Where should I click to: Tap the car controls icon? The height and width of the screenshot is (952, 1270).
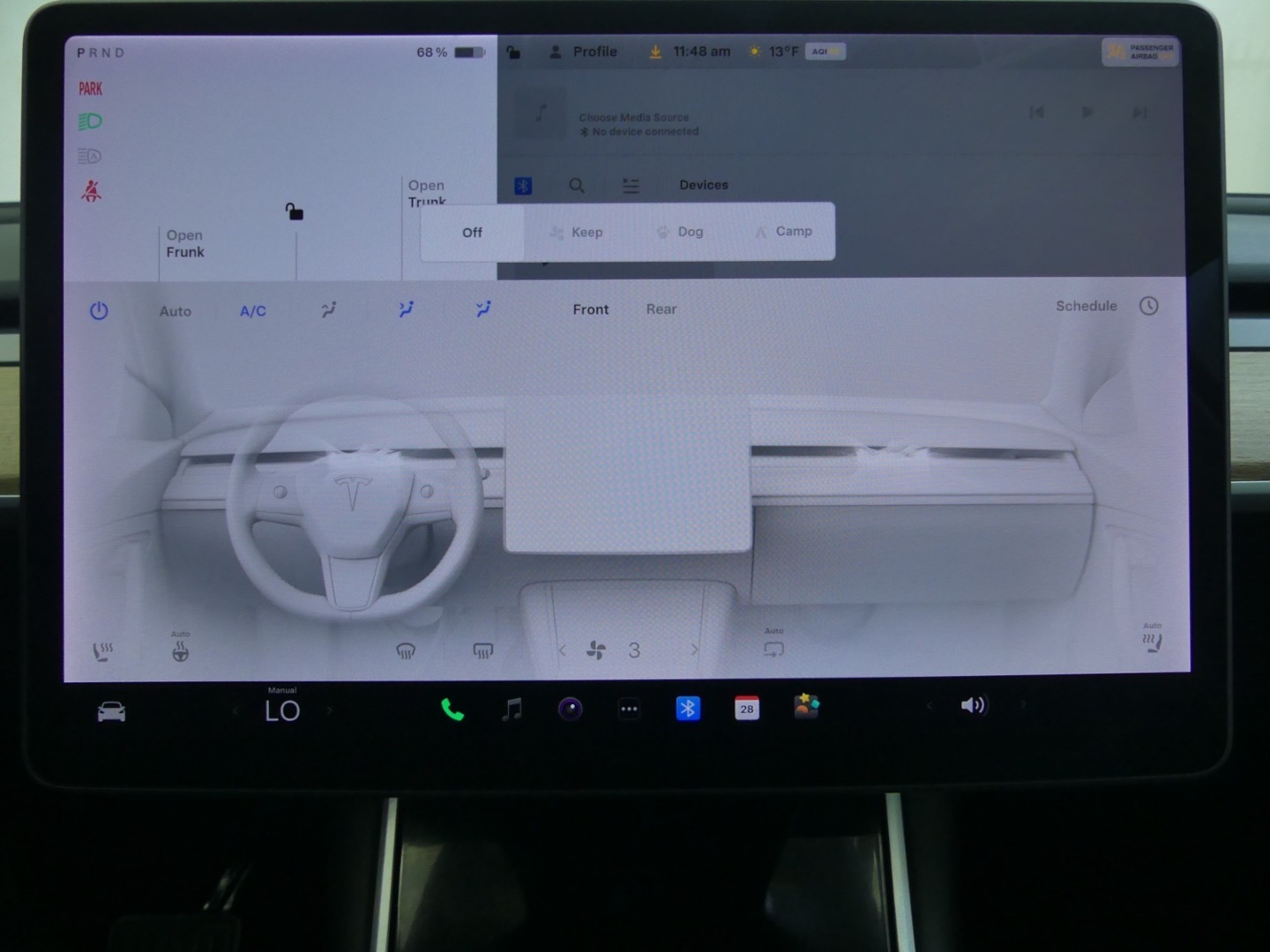[111, 711]
